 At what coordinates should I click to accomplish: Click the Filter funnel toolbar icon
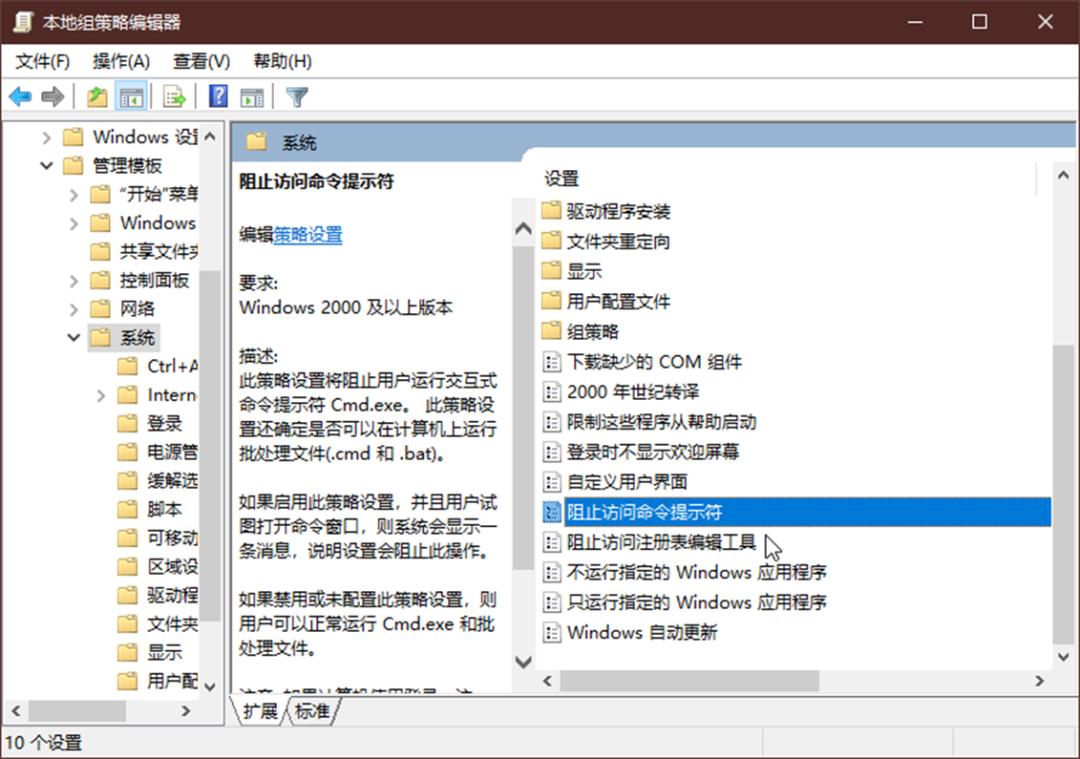[297, 96]
